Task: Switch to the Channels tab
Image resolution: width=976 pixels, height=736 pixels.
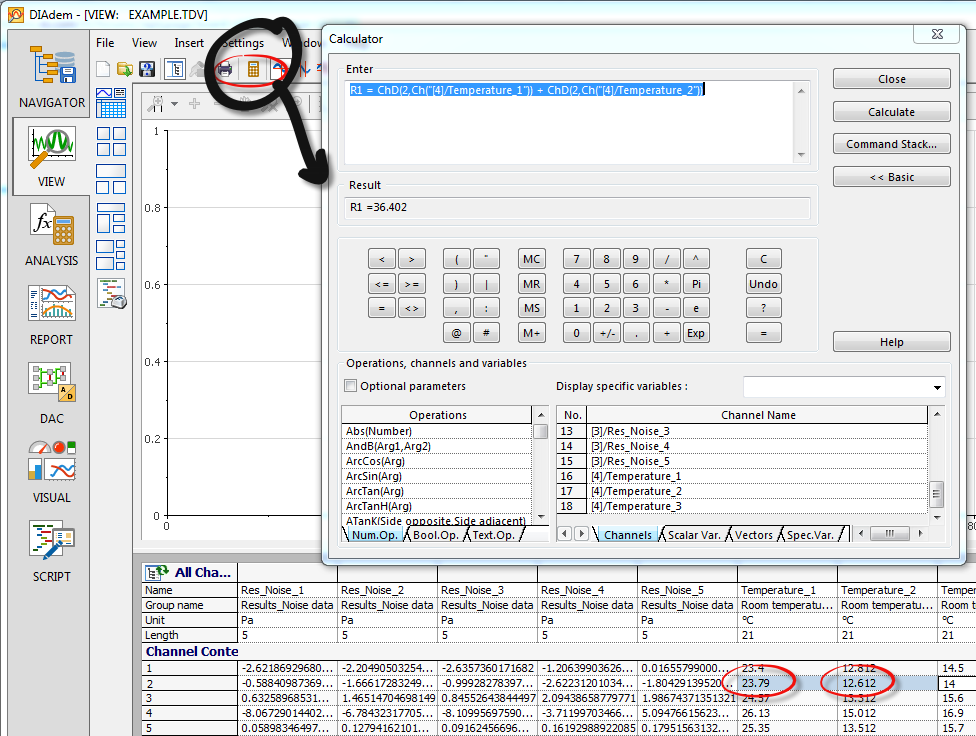Action: (627, 535)
